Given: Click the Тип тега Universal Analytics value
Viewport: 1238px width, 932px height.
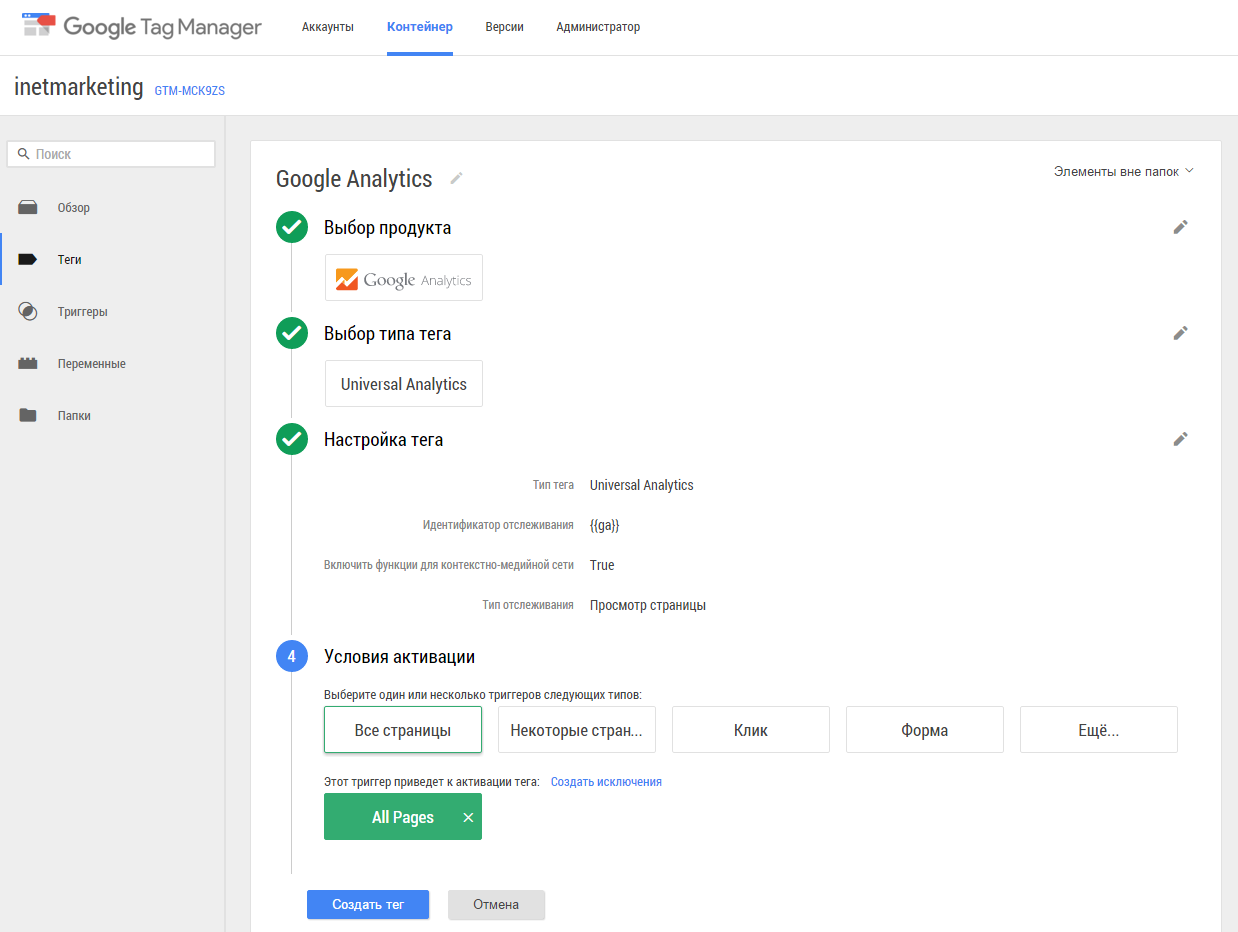Looking at the screenshot, I should point(642,485).
